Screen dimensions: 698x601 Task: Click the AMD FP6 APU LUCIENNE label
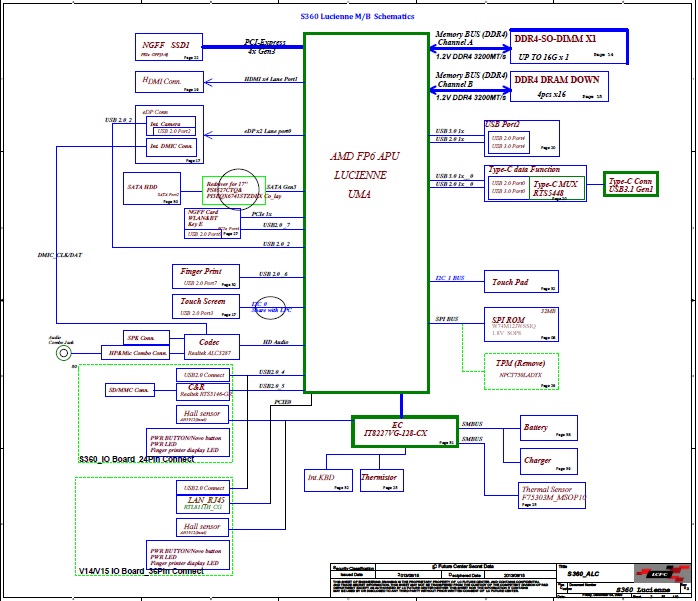(x=364, y=175)
